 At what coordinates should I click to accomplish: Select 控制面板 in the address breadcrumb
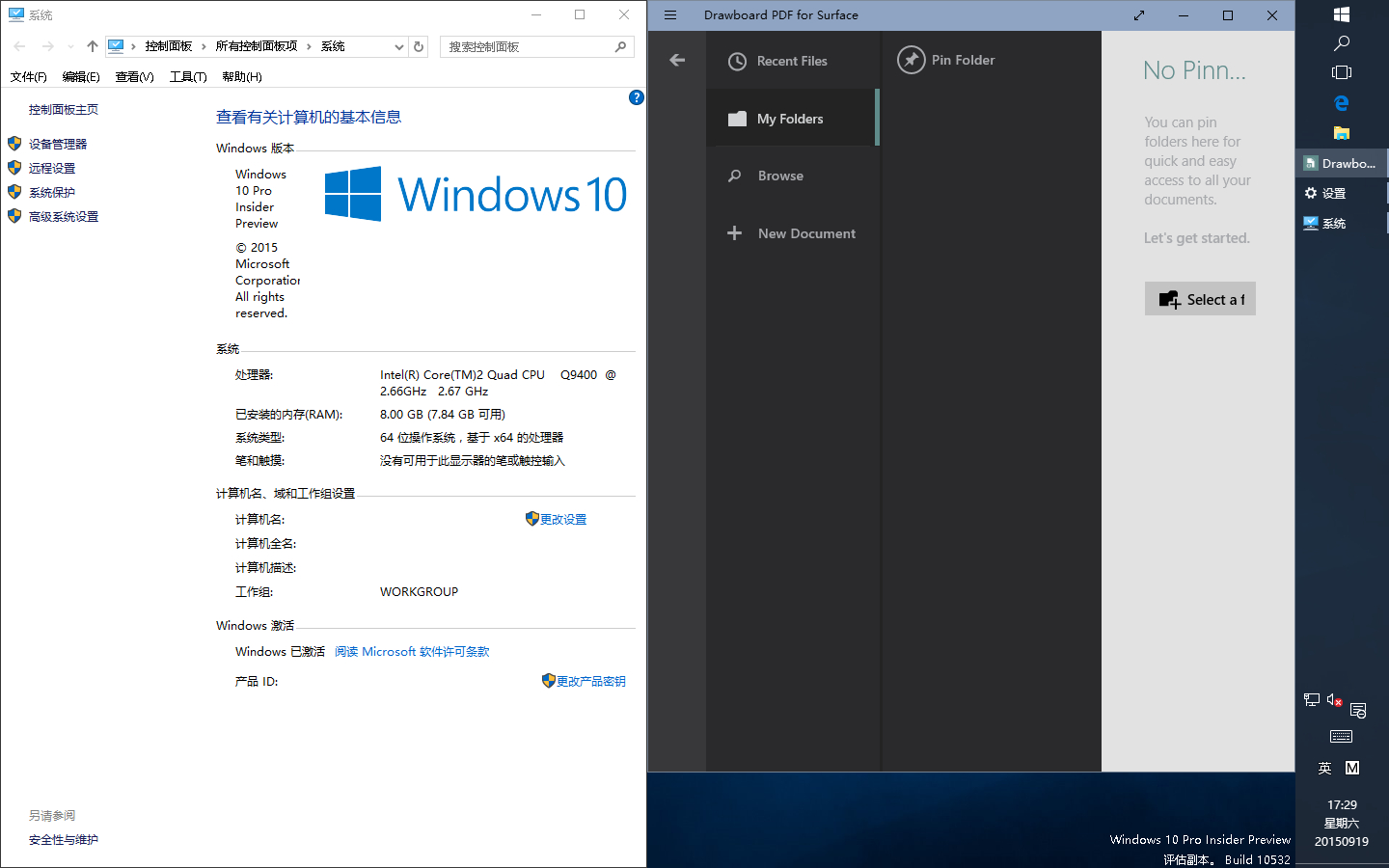[x=169, y=46]
